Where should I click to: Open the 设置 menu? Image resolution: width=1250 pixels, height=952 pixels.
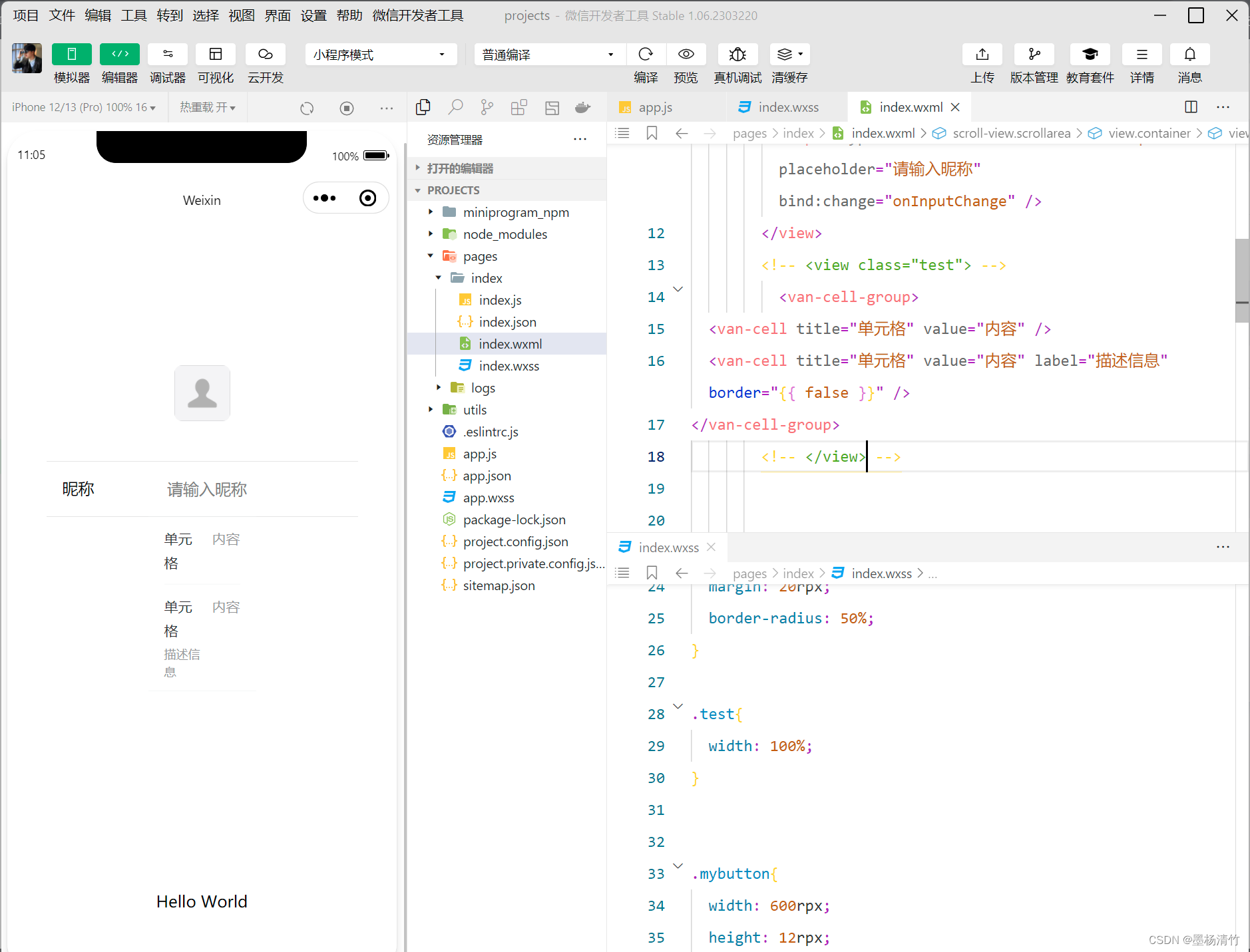(x=313, y=15)
